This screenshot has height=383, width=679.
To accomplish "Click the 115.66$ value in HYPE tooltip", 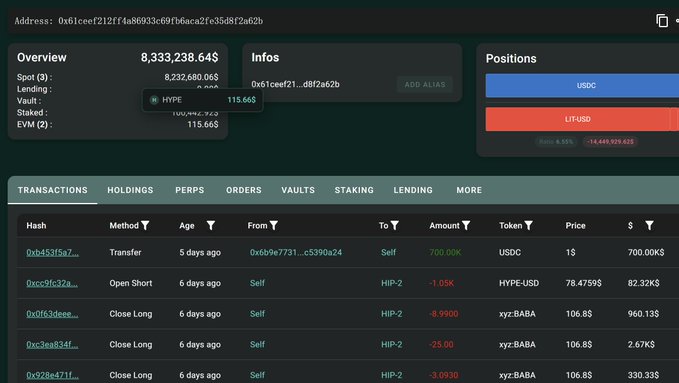I will point(241,100).
